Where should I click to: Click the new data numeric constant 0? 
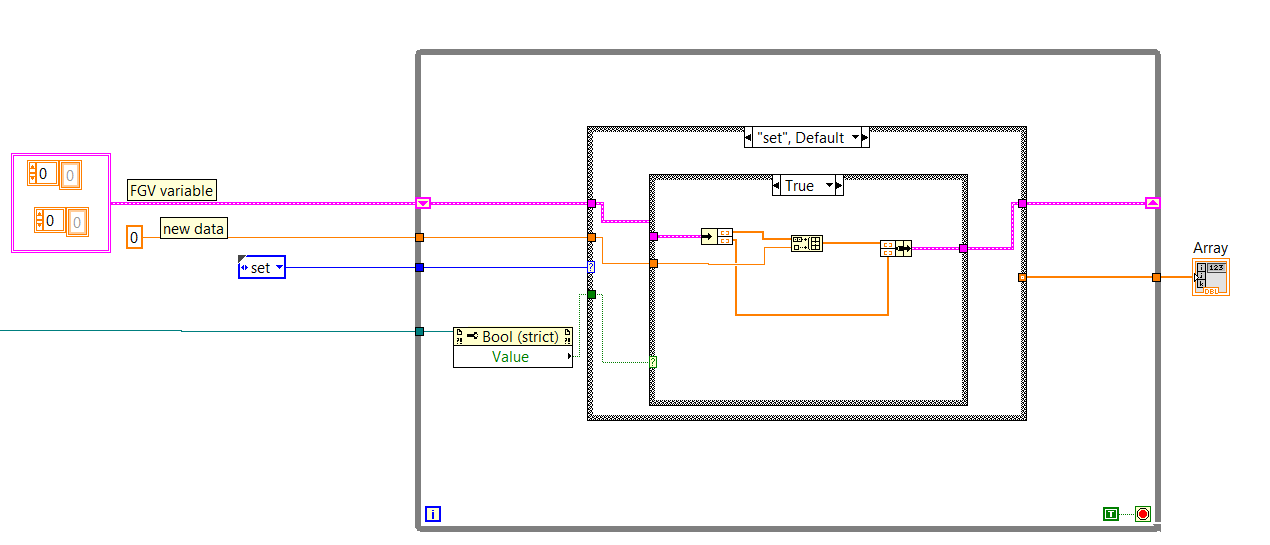coord(134,238)
